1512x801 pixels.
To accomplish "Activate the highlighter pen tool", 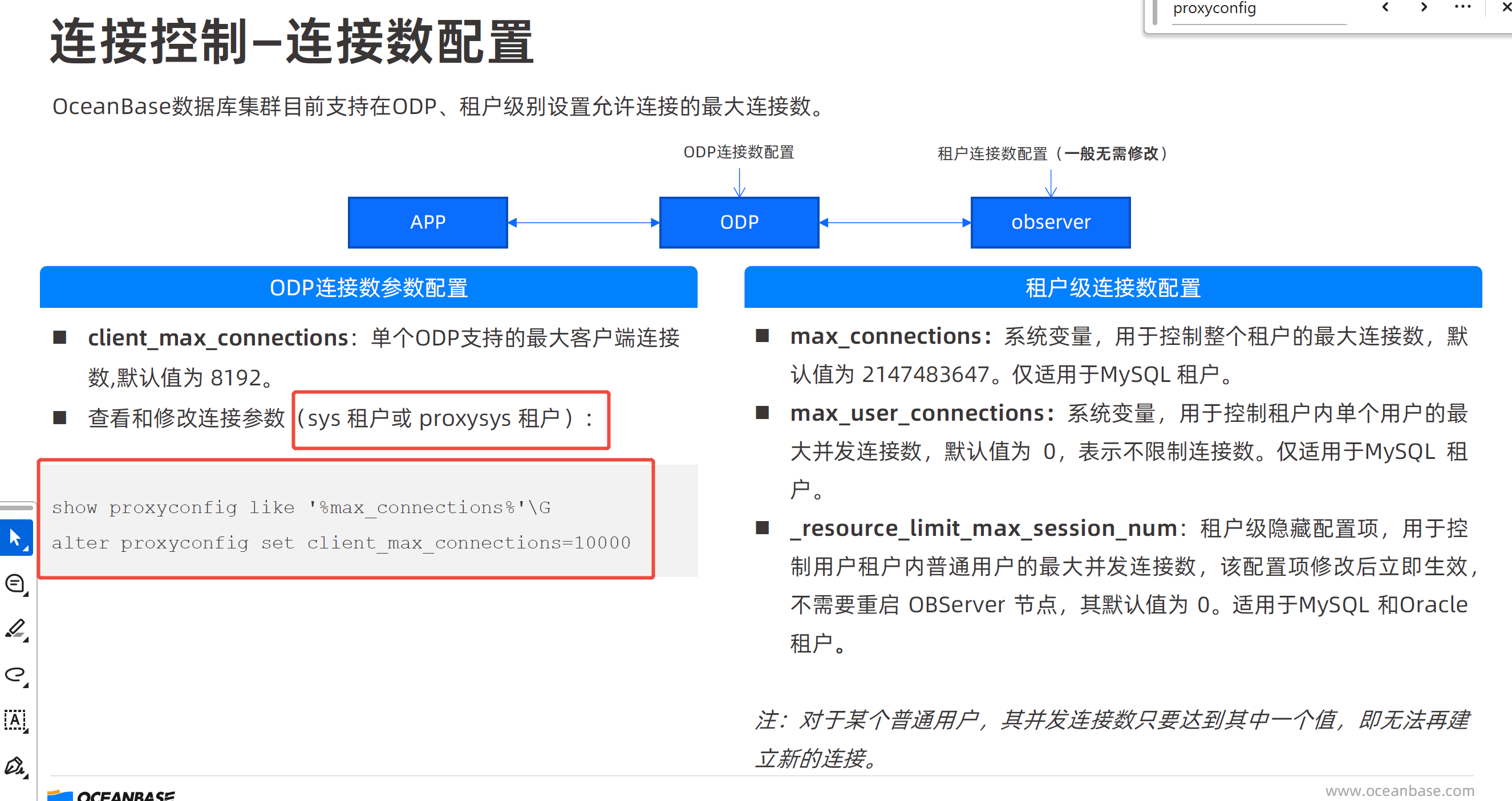I will [x=16, y=629].
